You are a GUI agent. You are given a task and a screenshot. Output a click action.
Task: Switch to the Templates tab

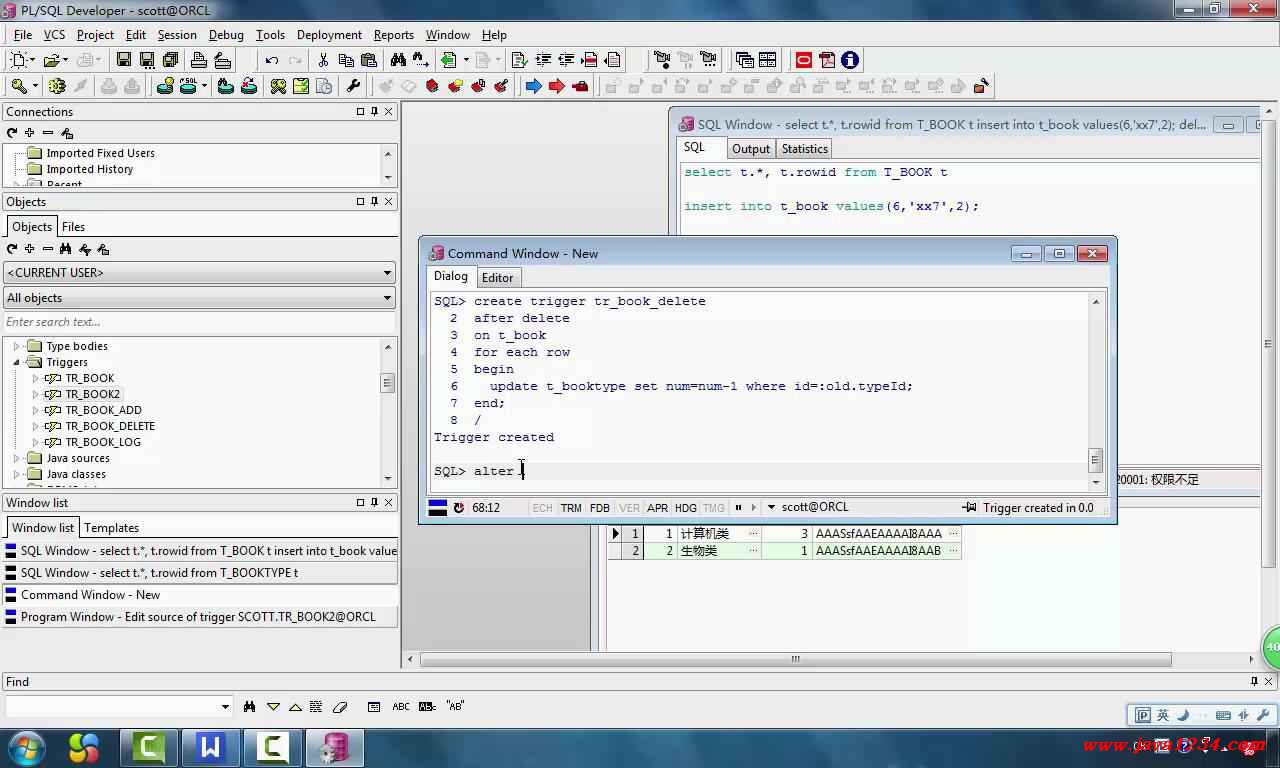(x=111, y=528)
